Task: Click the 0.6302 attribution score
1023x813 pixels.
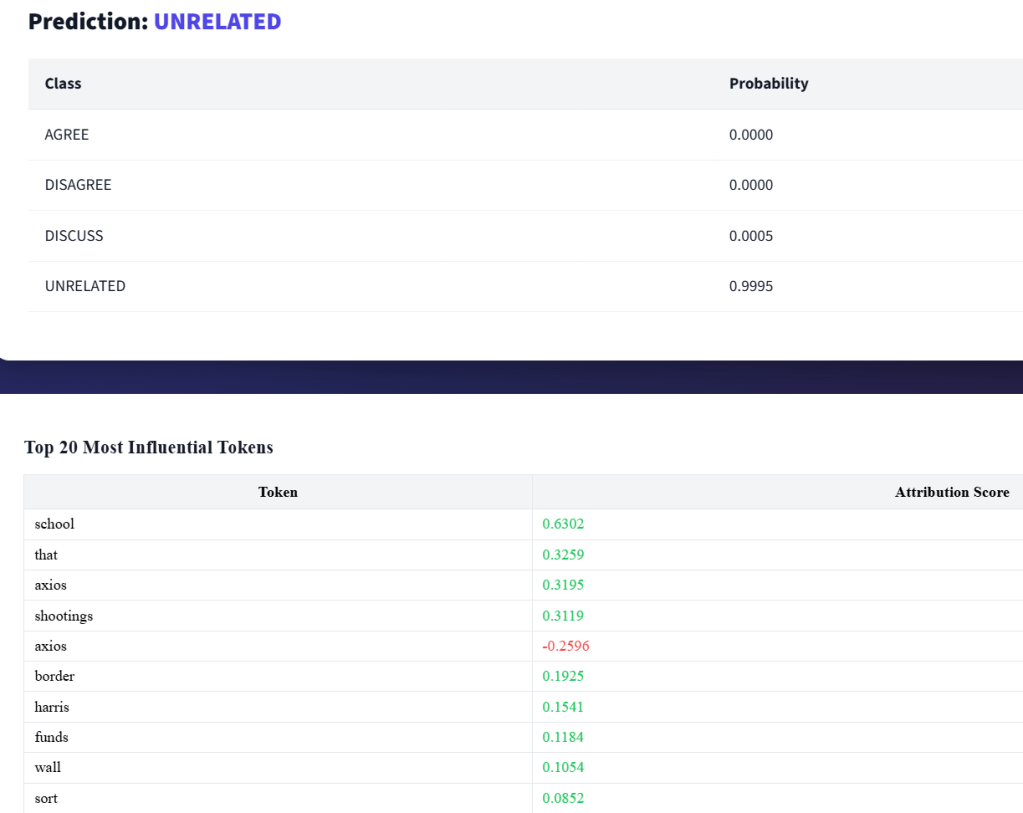Action: [x=563, y=524]
